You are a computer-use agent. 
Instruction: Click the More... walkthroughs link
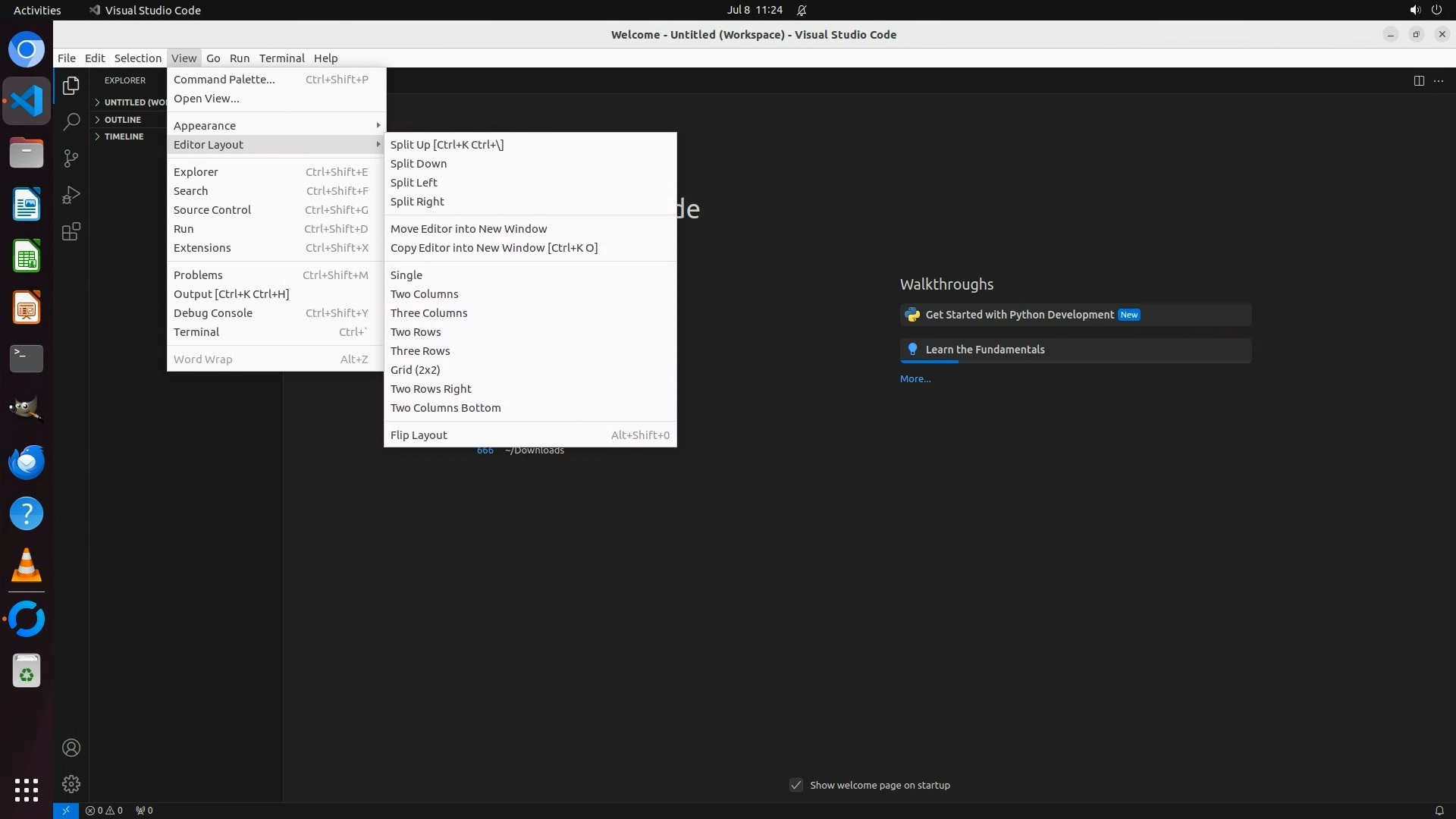point(915,378)
